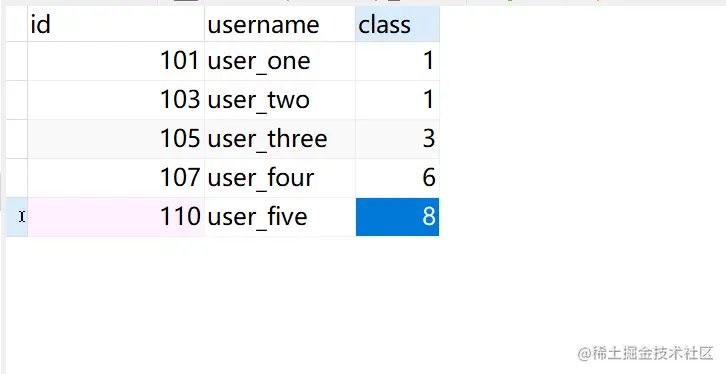Select the id column header
This screenshot has width=726, height=374.
pyautogui.click(x=116, y=24)
